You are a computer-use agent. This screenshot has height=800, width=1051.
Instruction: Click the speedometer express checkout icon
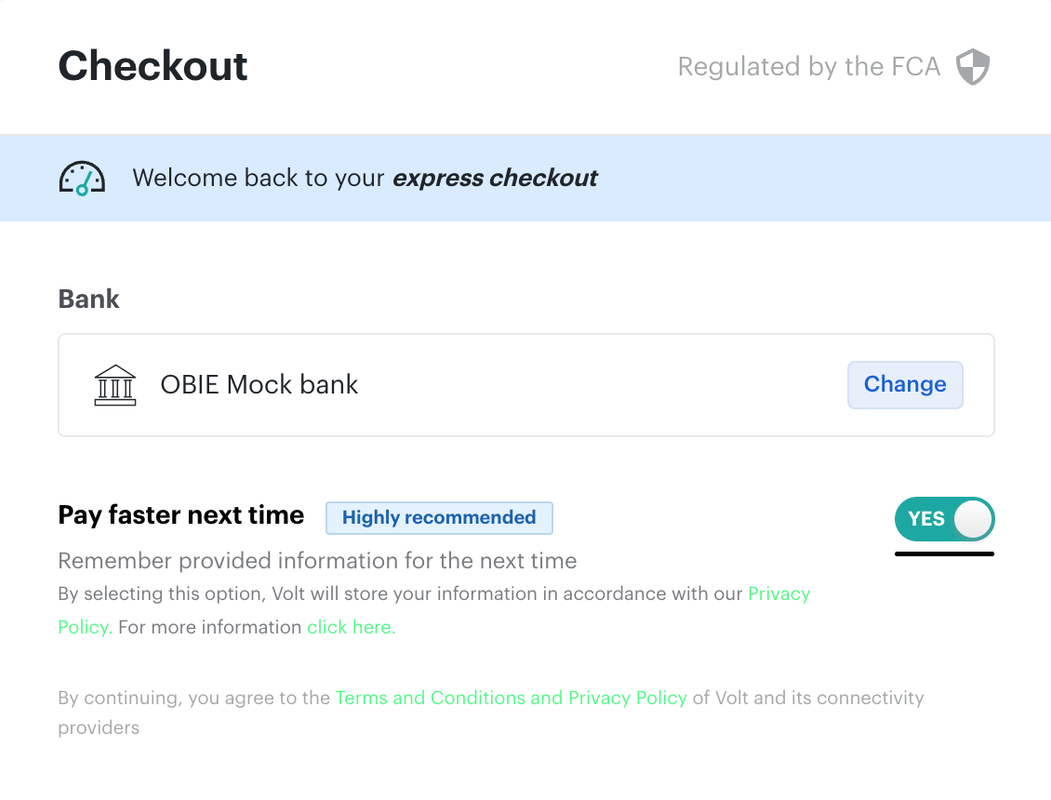pyautogui.click(x=82, y=178)
